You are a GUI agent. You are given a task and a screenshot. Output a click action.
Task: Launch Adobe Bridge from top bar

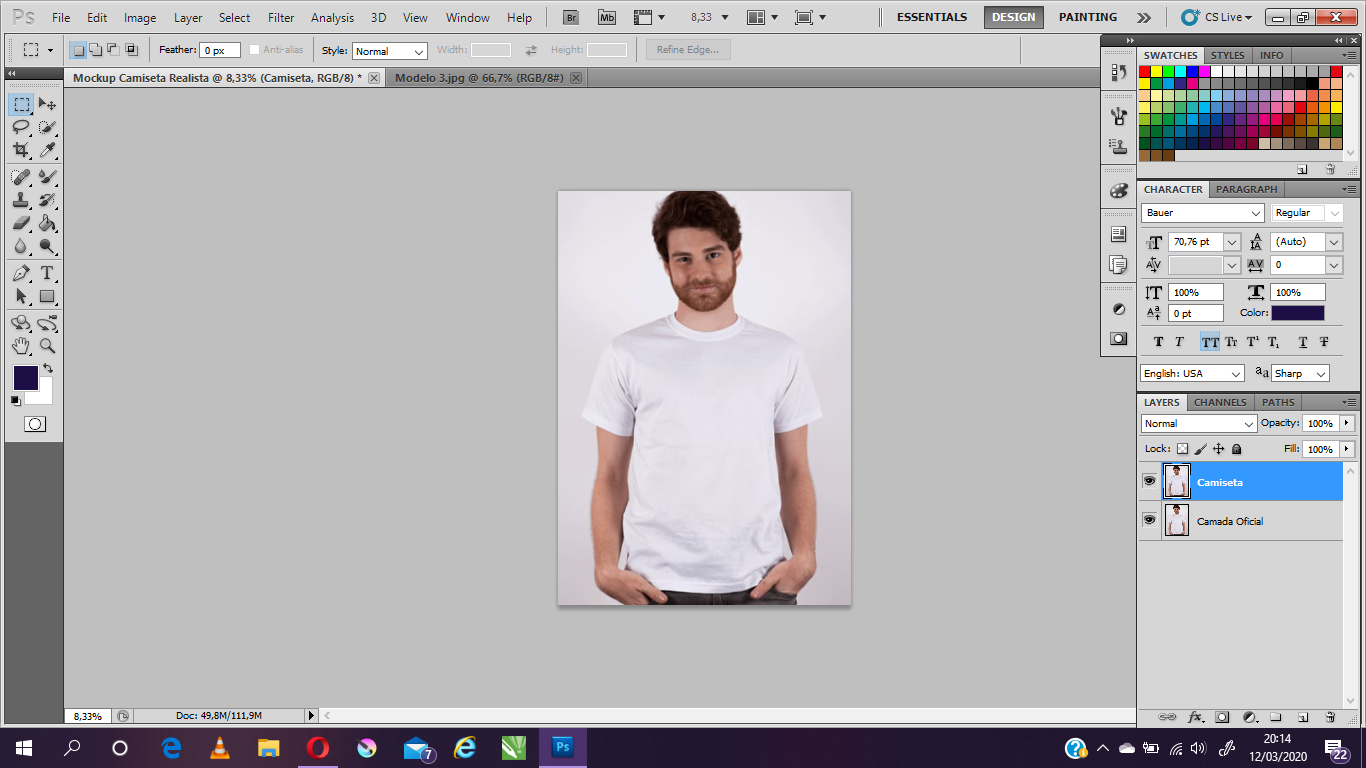(x=571, y=17)
